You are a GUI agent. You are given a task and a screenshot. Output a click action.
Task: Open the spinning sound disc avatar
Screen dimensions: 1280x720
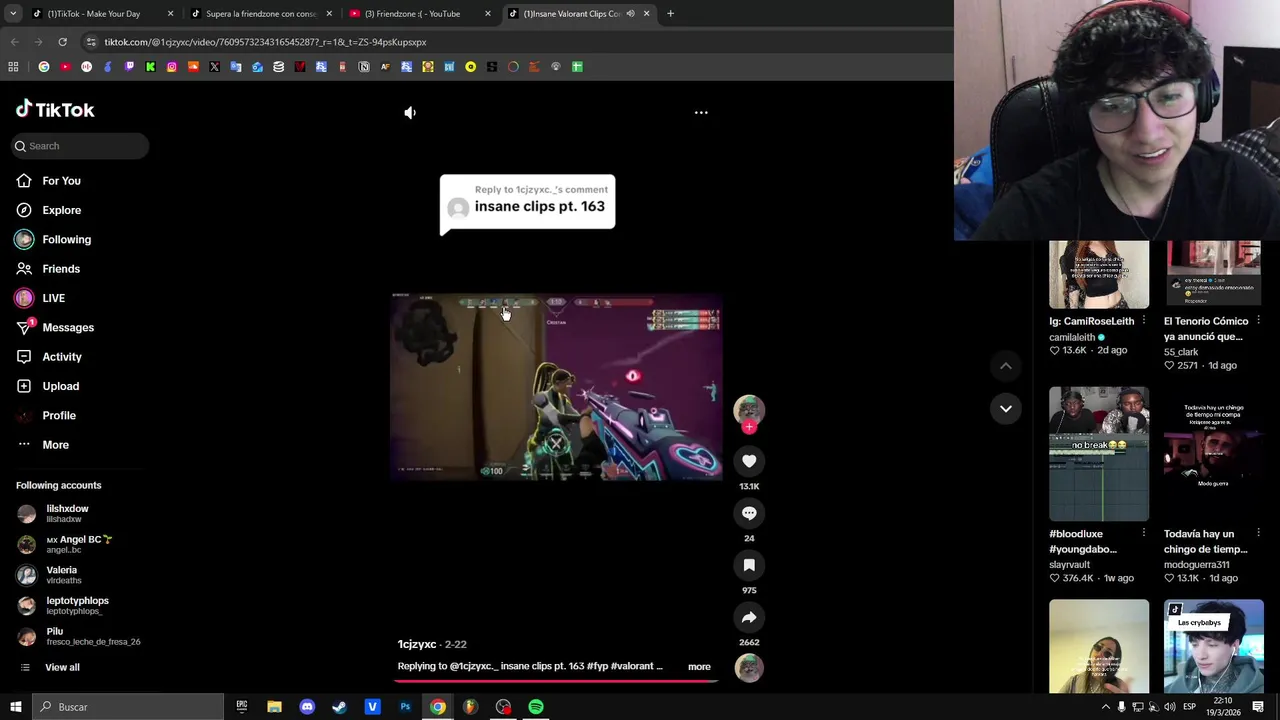(x=749, y=668)
